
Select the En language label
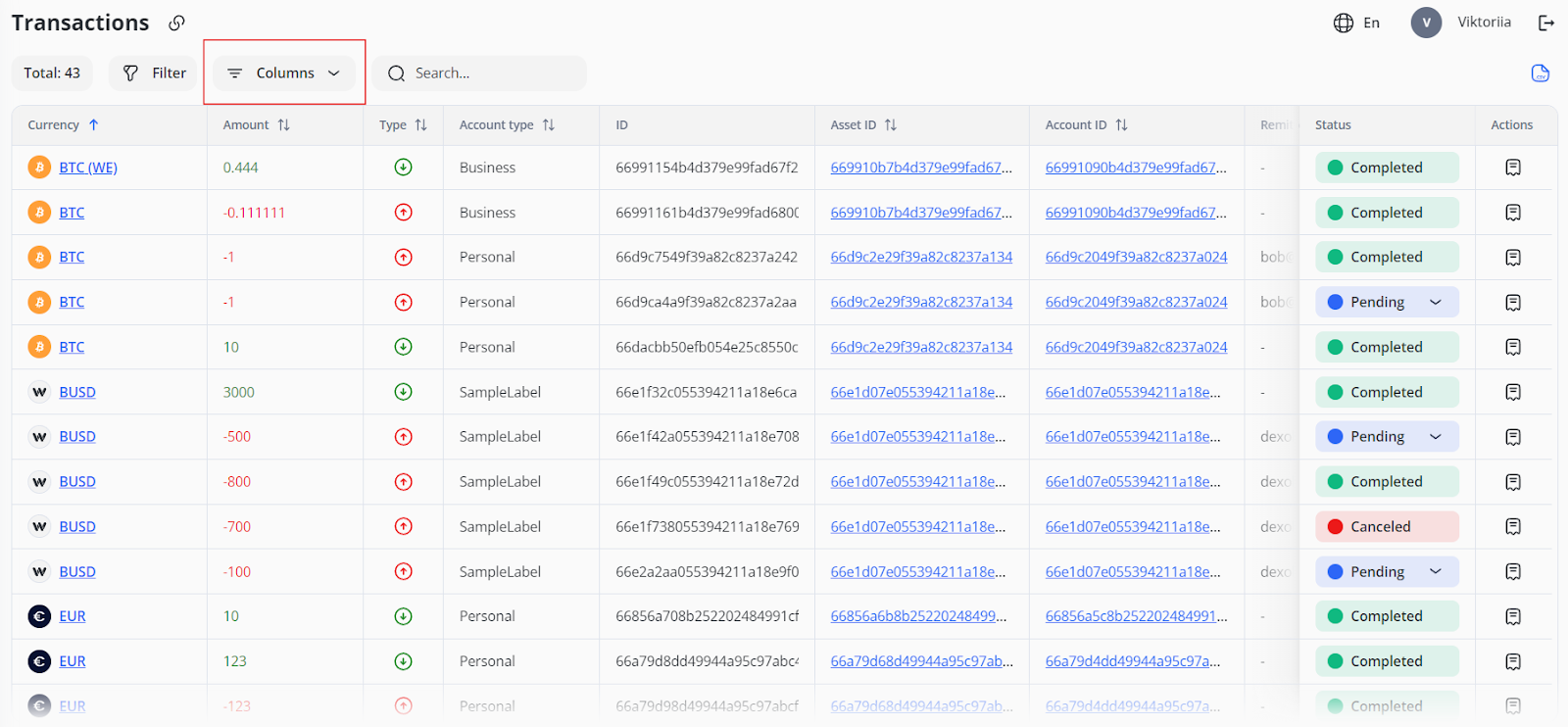point(1371,23)
